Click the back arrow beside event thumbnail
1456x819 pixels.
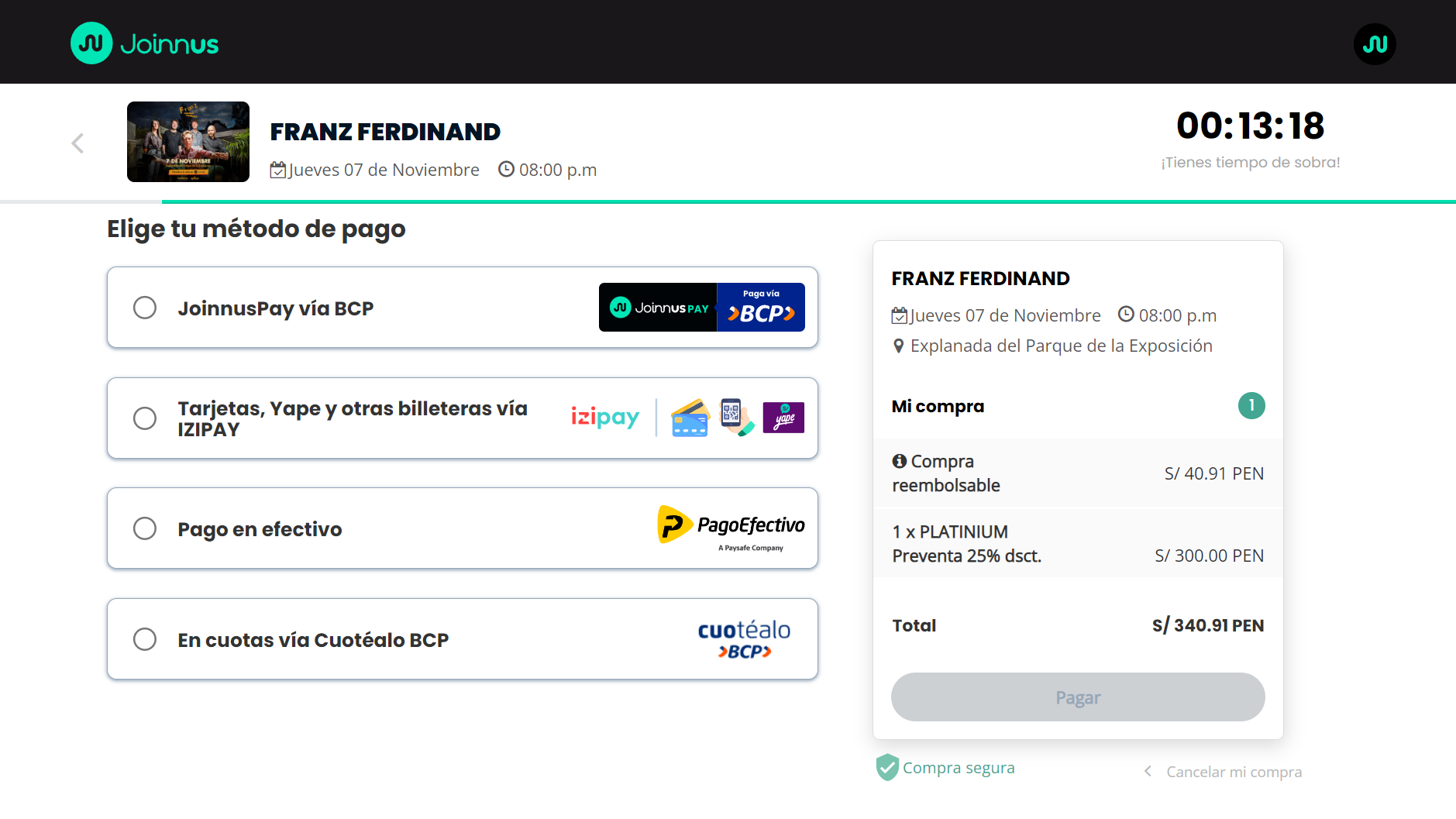pos(77,143)
